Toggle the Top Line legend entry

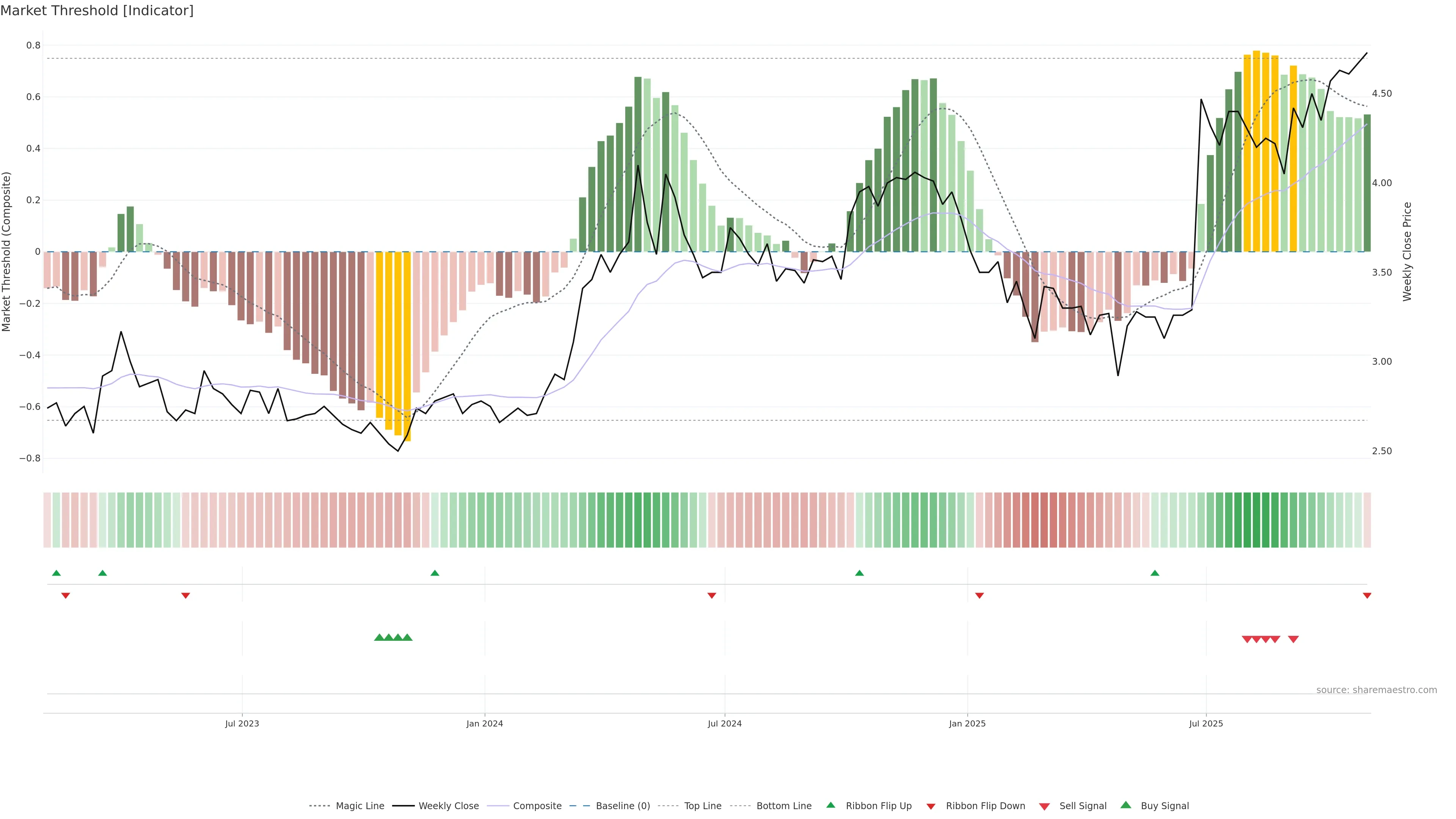(x=703, y=806)
